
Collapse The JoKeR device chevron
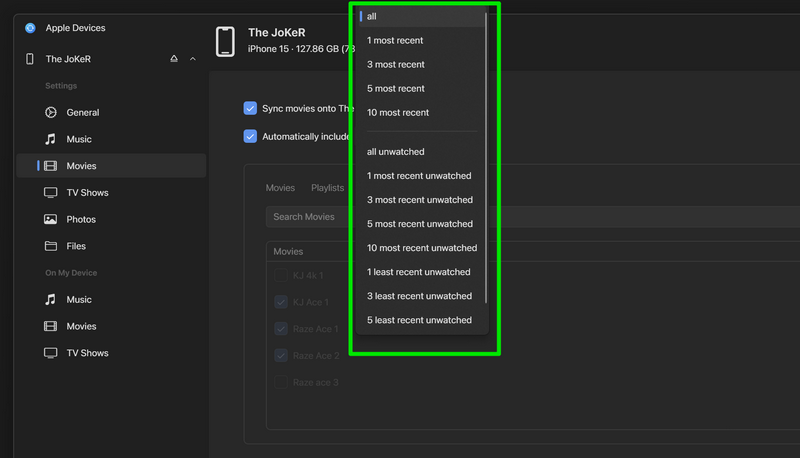(x=193, y=59)
